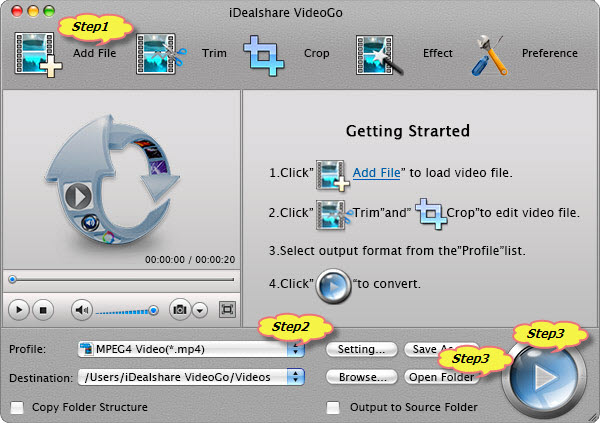The height and width of the screenshot is (423, 600).
Task: Open Preference wrench and screwdriver icon
Action: coord(489,55)
